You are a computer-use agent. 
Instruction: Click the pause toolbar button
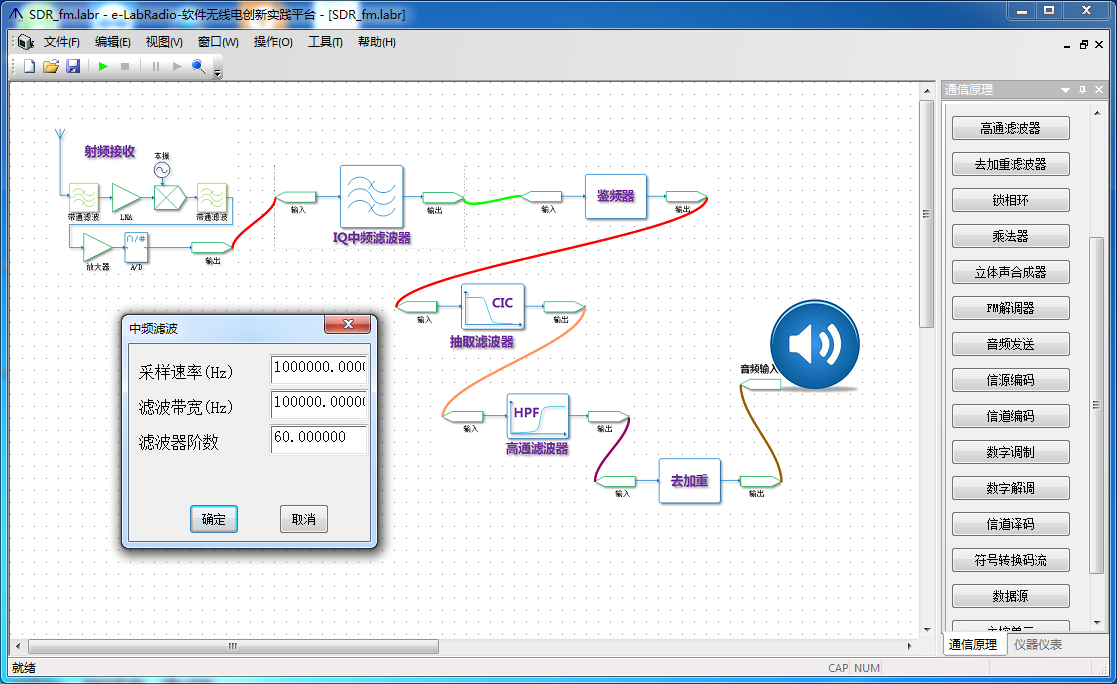point(155,66)
